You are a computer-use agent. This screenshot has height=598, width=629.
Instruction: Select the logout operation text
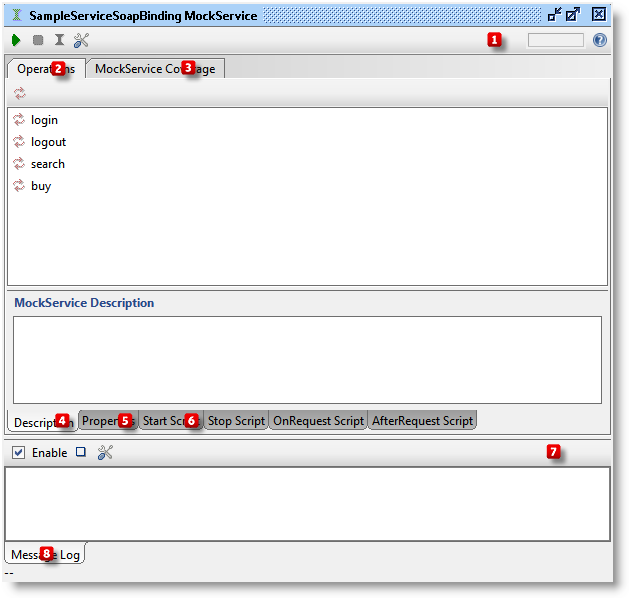tap(49, 142)
